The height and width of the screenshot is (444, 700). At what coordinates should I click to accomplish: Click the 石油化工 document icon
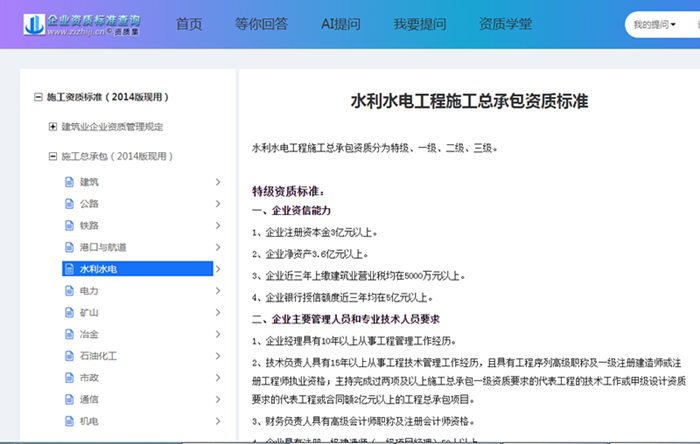coord(69,356)
